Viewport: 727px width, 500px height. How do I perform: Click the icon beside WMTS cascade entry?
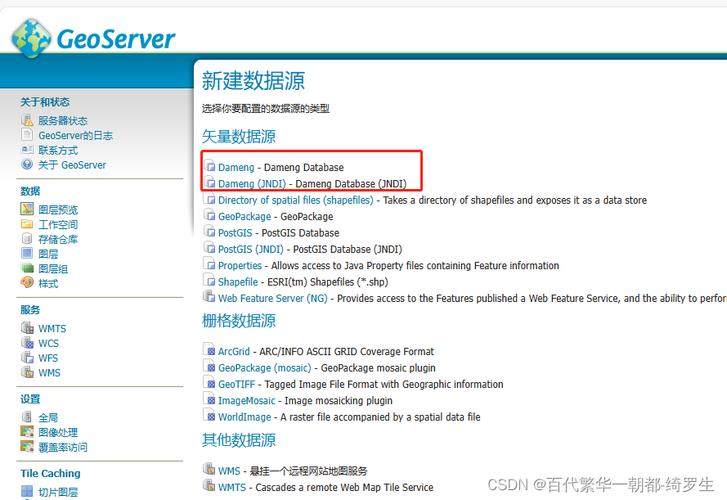tap(210, 486)
